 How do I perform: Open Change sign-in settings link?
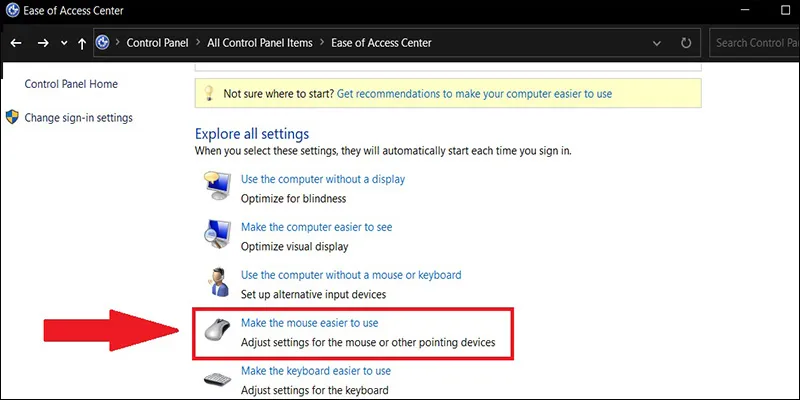pos(78,117)
